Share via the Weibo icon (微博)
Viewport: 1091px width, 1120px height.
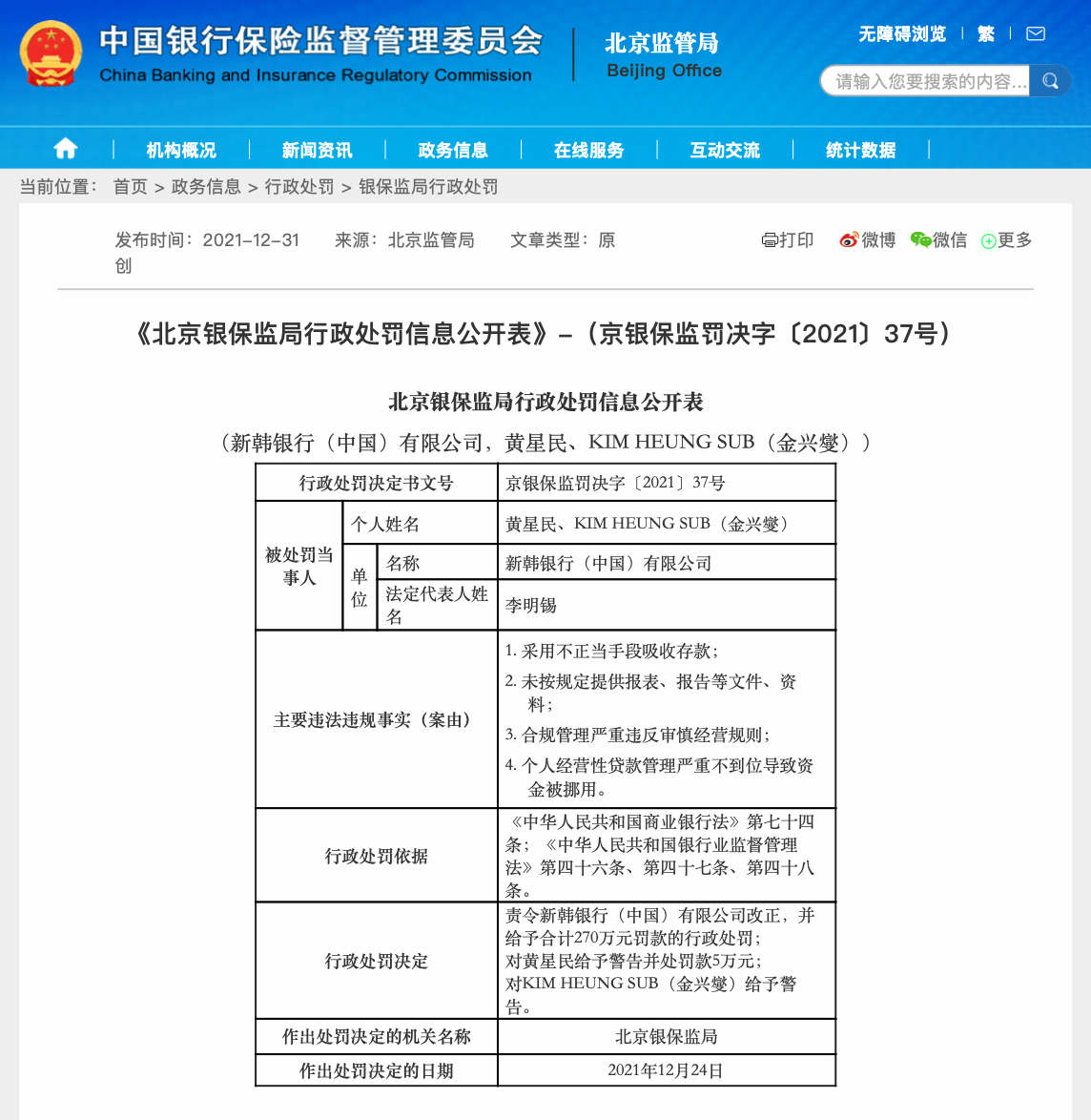(867, 240)
